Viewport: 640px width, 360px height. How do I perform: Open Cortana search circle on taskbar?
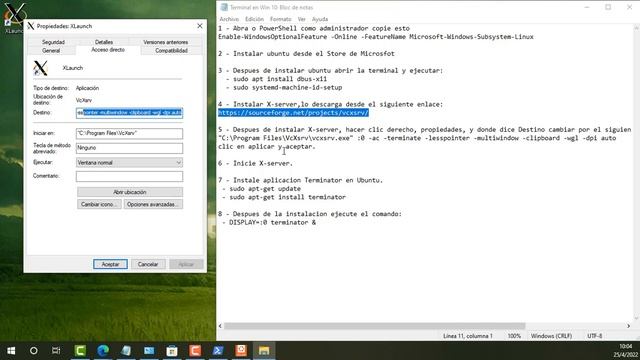33,351
